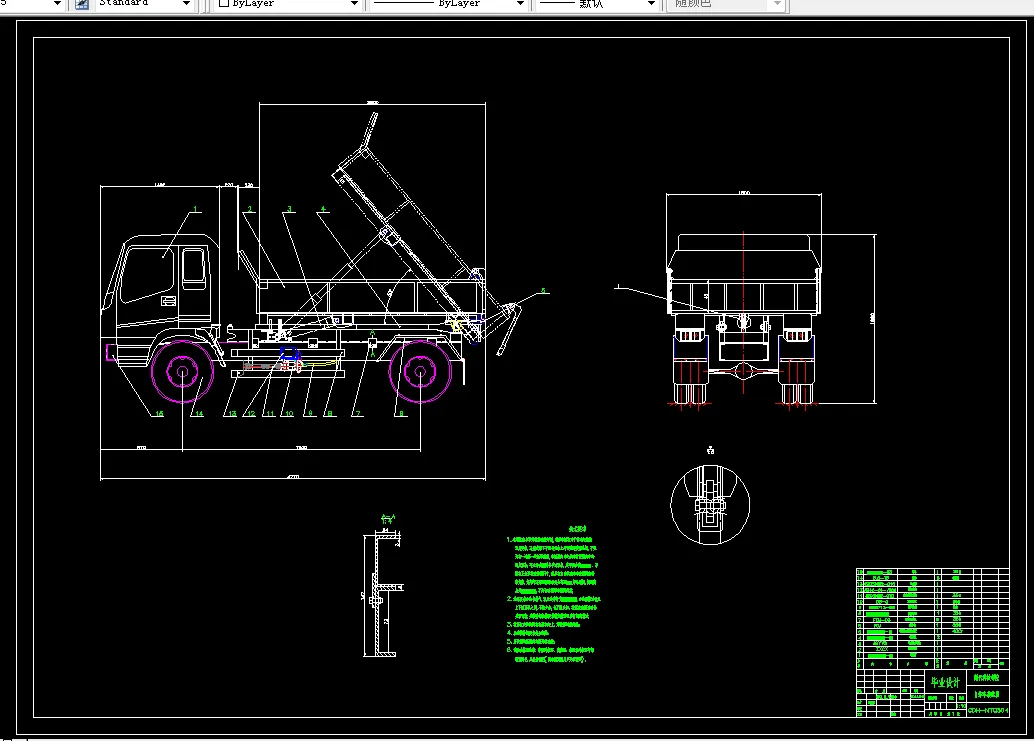Click the green technical requirements text block

554,594
